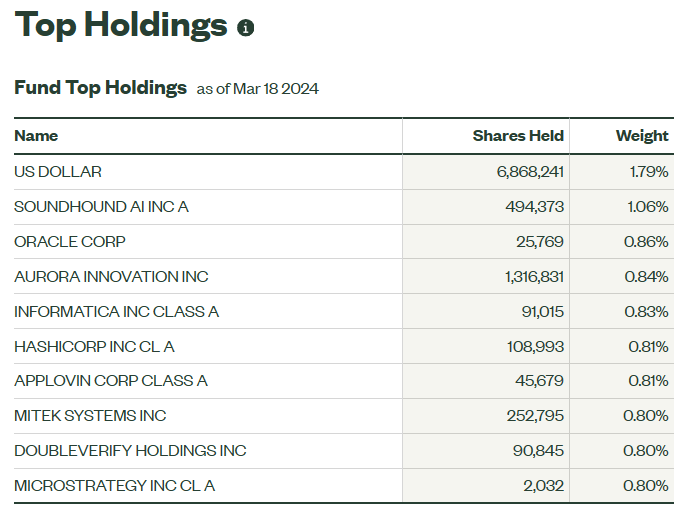
Task: Open DOUBLEVERIFY HOLDINGS INC entry
Action: (130, 451)
